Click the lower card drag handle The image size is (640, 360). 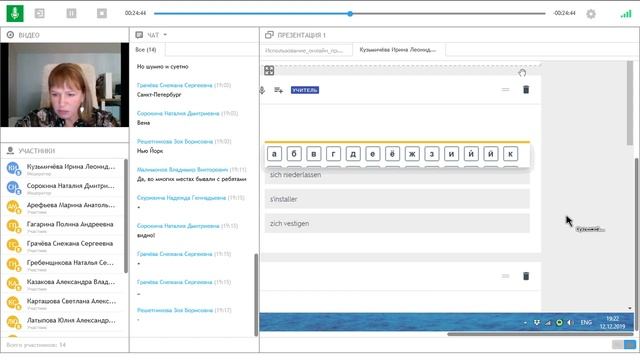pos(505,276)
